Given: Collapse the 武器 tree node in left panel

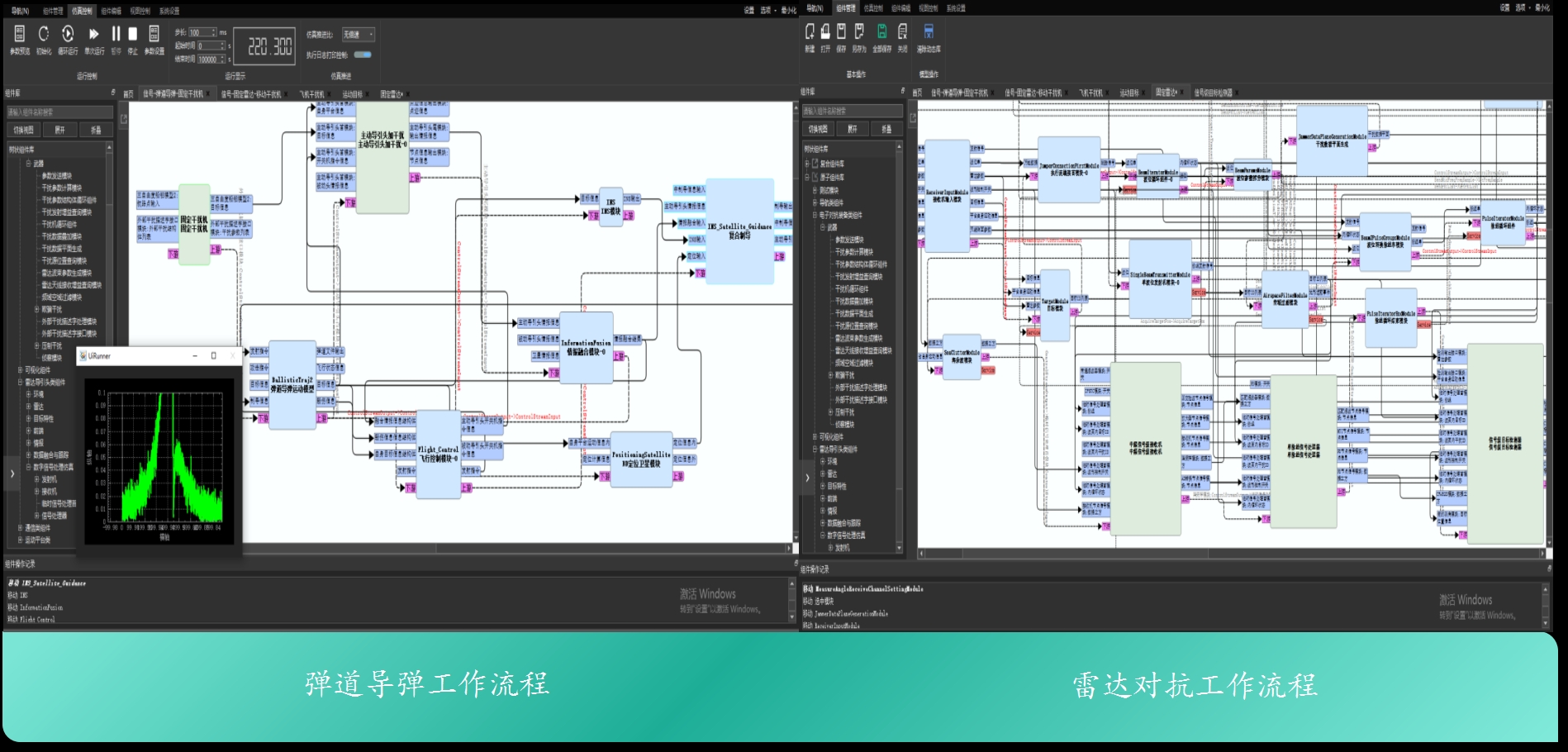Looking at the screenshot, I should click(x=29, y=164).
